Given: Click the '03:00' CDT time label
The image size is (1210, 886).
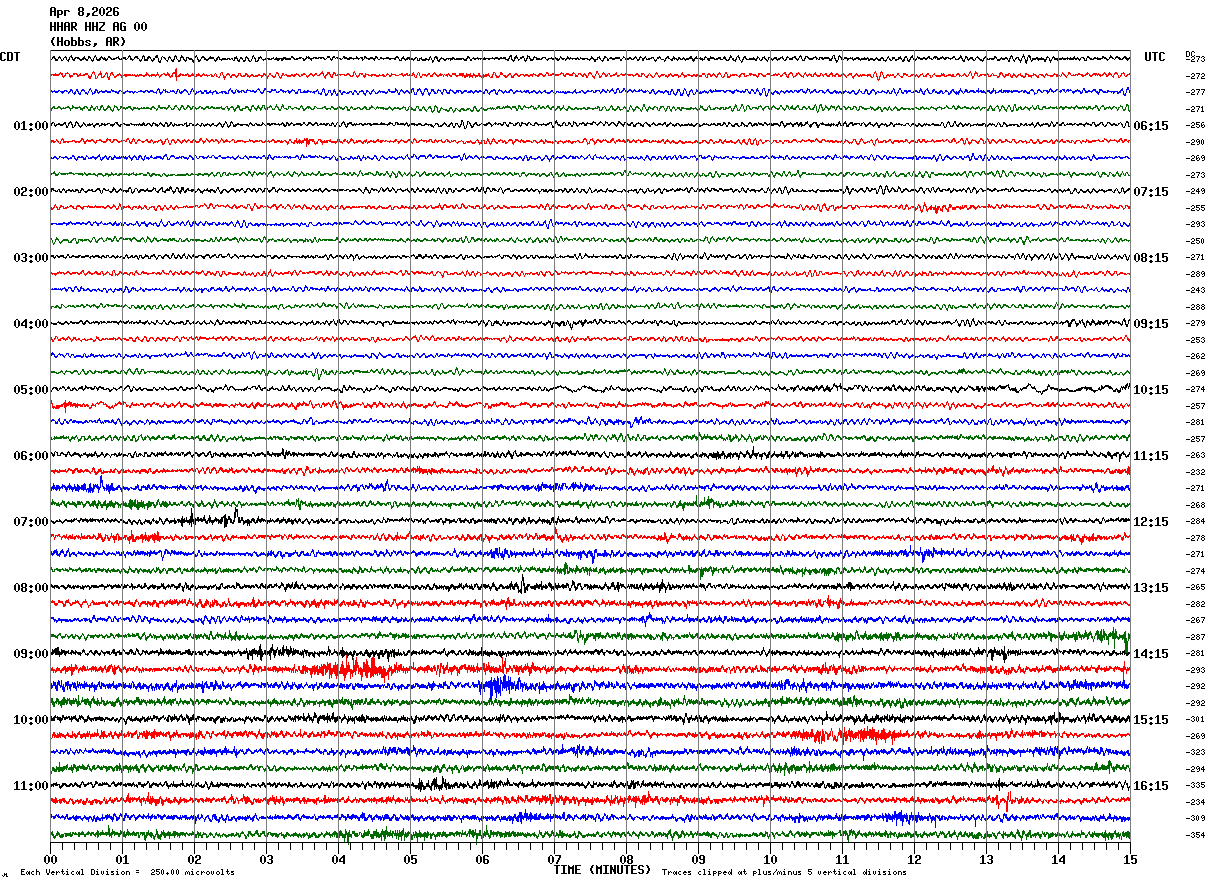Looking at the screenshot, I should (x=31, y=258).
